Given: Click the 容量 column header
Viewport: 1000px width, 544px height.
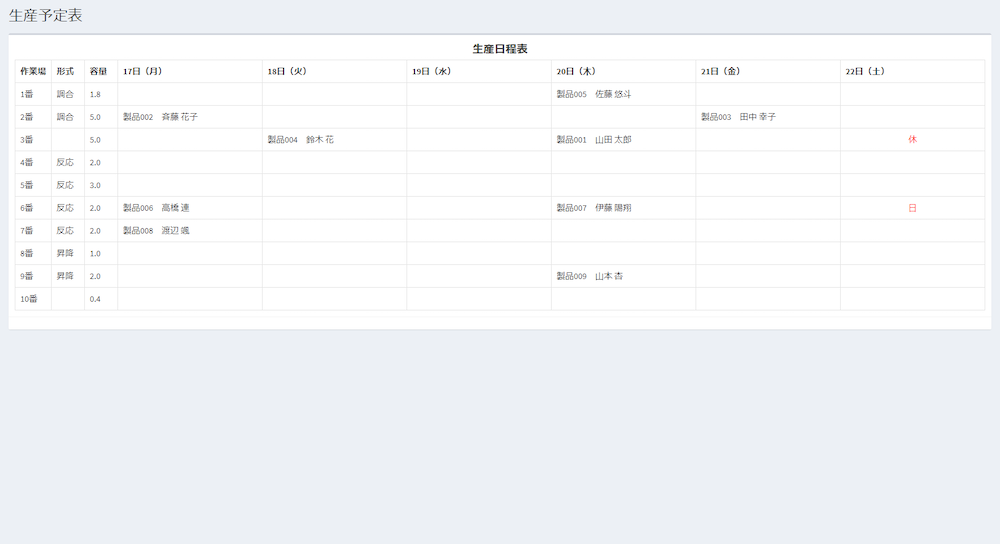Looking at the screenshot, I should click(x=99, y=71).
